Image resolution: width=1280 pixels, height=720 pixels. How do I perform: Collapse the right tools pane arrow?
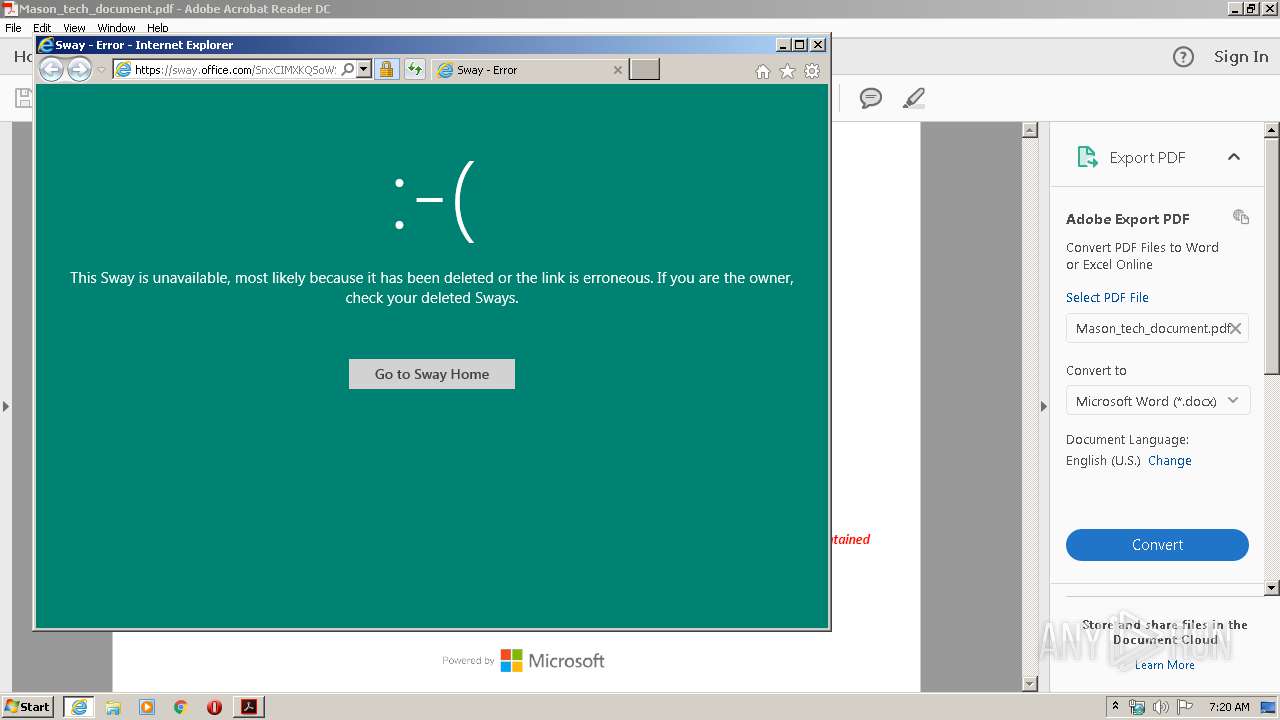[x=1044, y=406]
